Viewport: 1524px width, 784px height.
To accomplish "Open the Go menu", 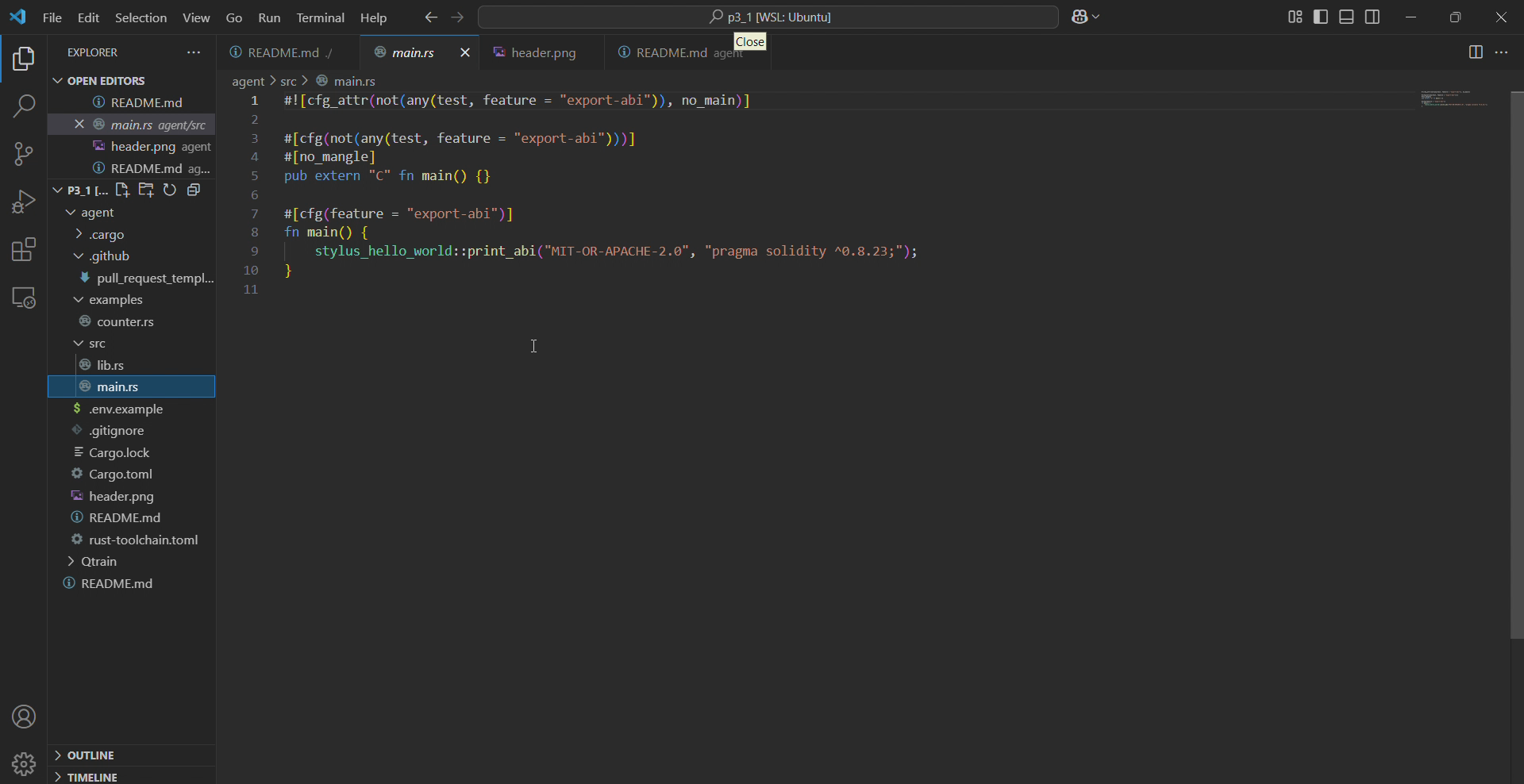I will pyautogui.click(x=234, y=17).
